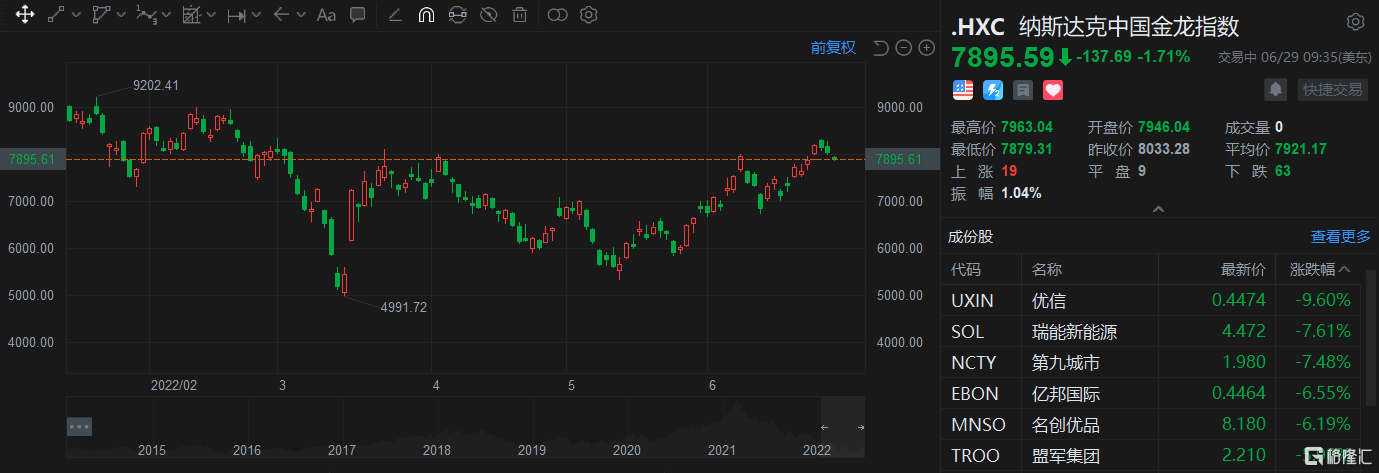The height and width of the screenshot is (473, 1379).
Task: Zoom out chart with minus icon
Action: [904, 47]
